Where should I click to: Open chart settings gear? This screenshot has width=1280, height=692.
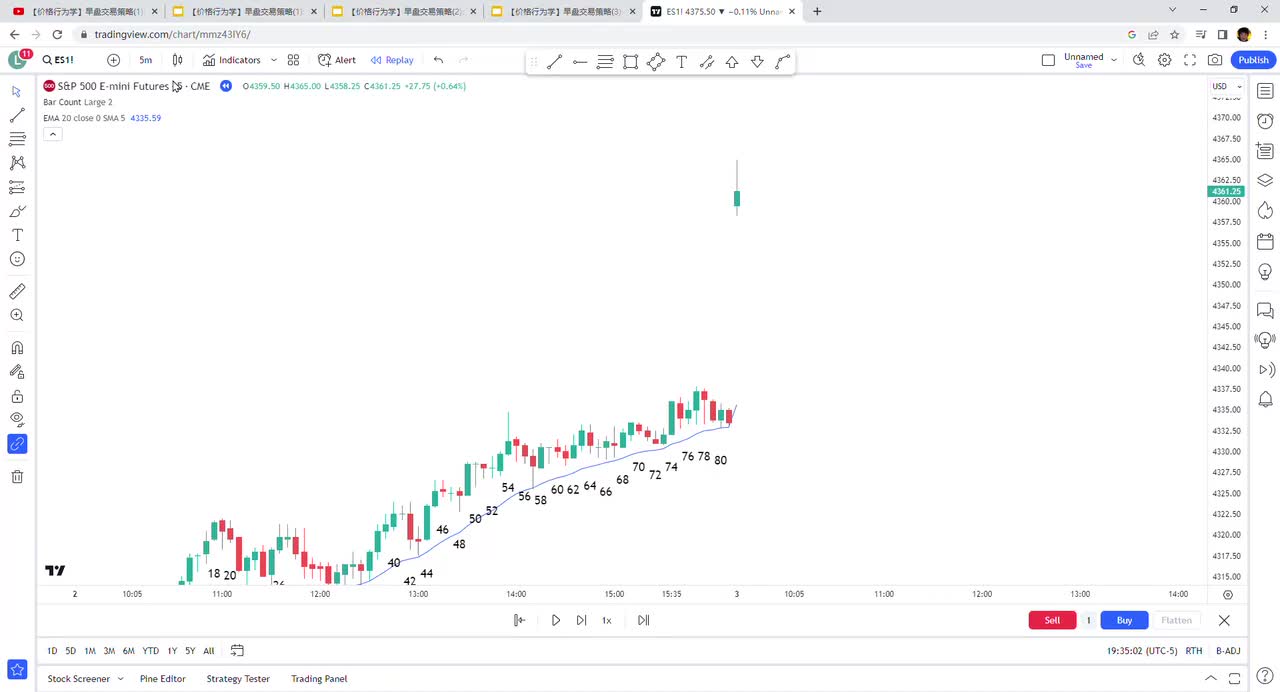click(1165, 60)
